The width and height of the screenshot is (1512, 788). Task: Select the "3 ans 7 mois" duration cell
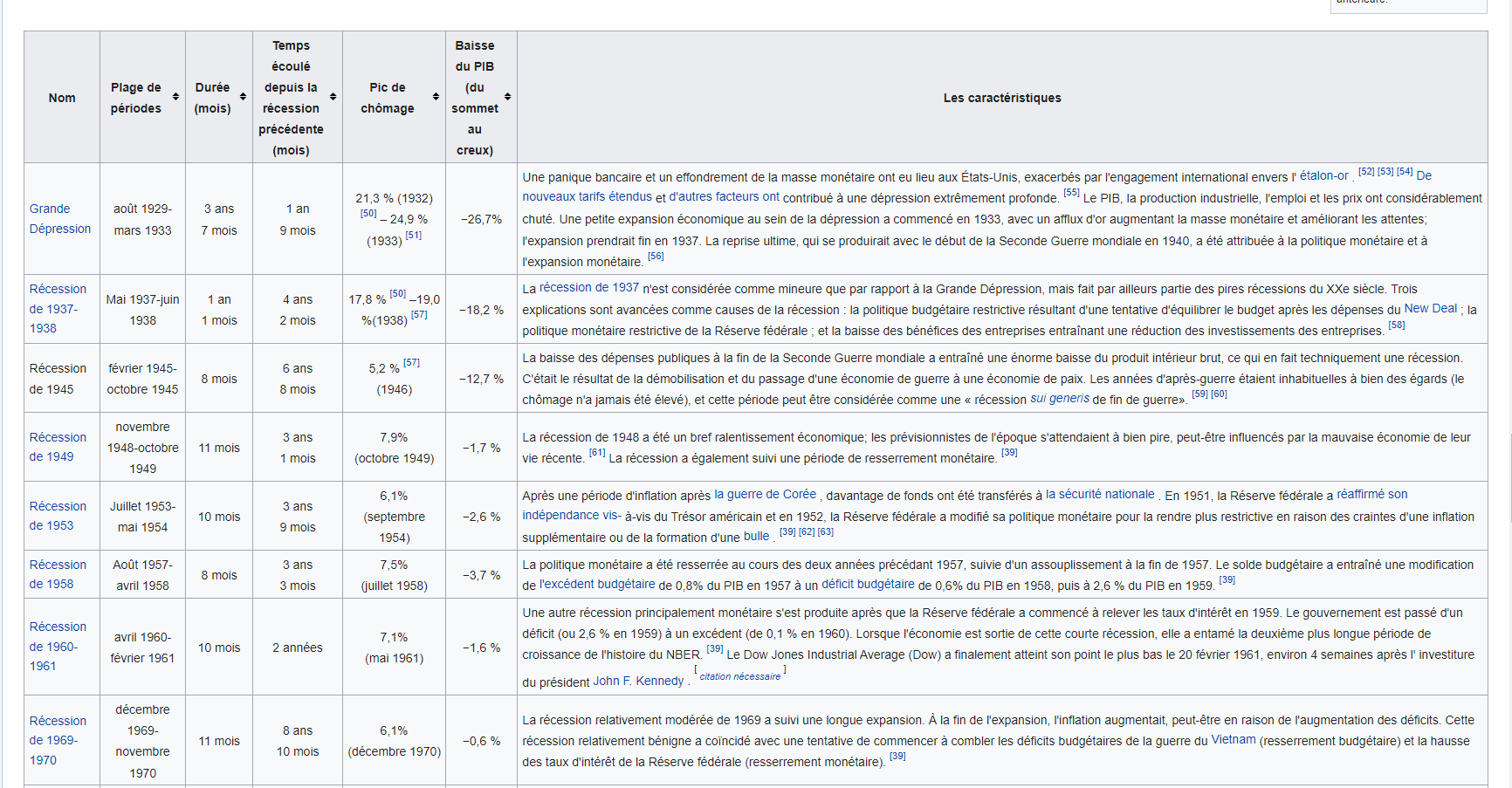tap(219, 219)
